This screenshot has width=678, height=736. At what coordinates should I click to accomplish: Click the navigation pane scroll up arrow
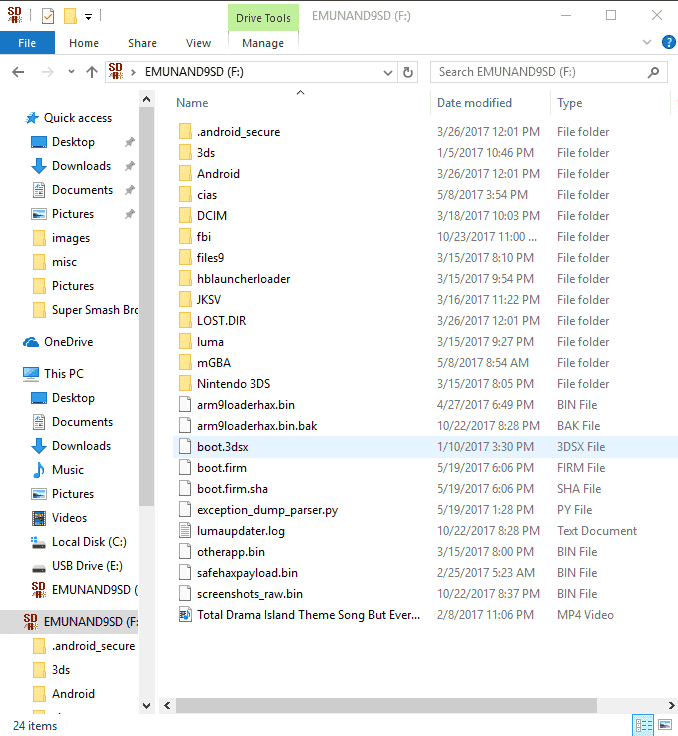146,100
